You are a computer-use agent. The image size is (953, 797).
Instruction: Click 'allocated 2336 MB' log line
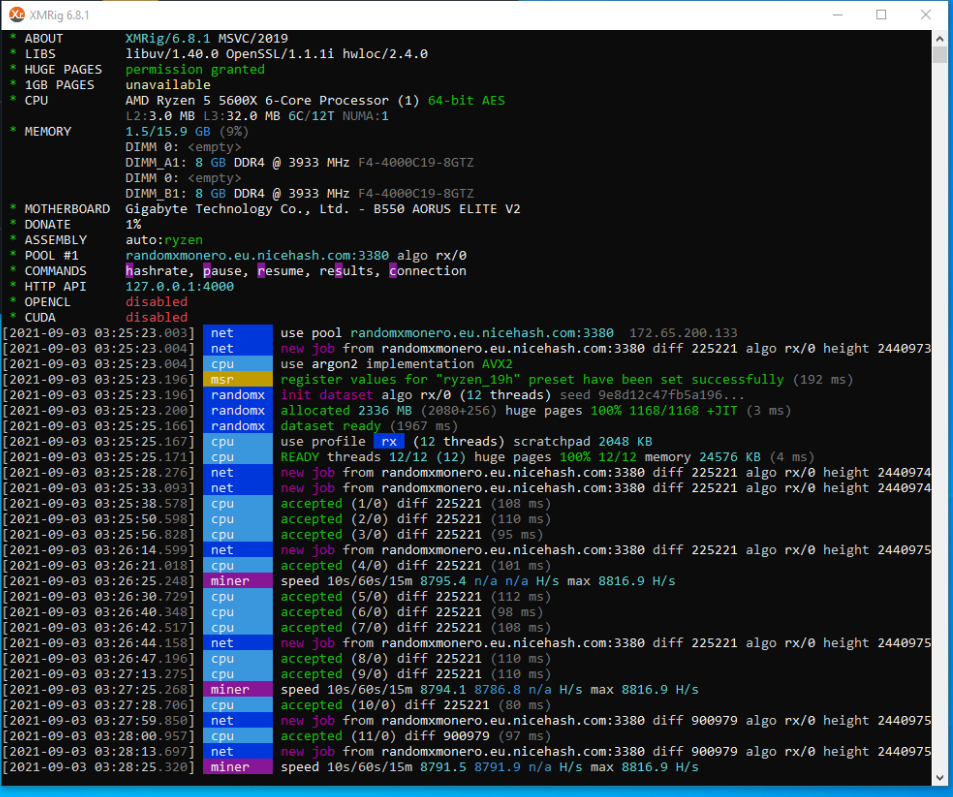[x=535, y=410]
